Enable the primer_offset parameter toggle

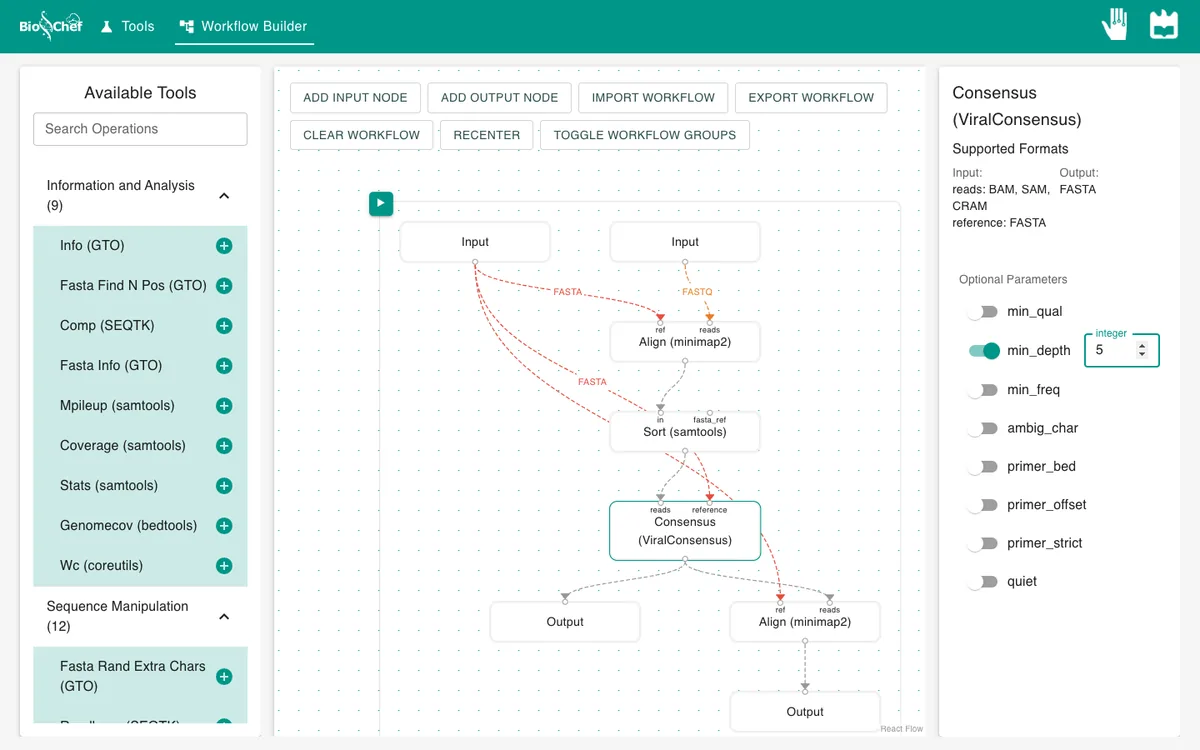[984, 505]
